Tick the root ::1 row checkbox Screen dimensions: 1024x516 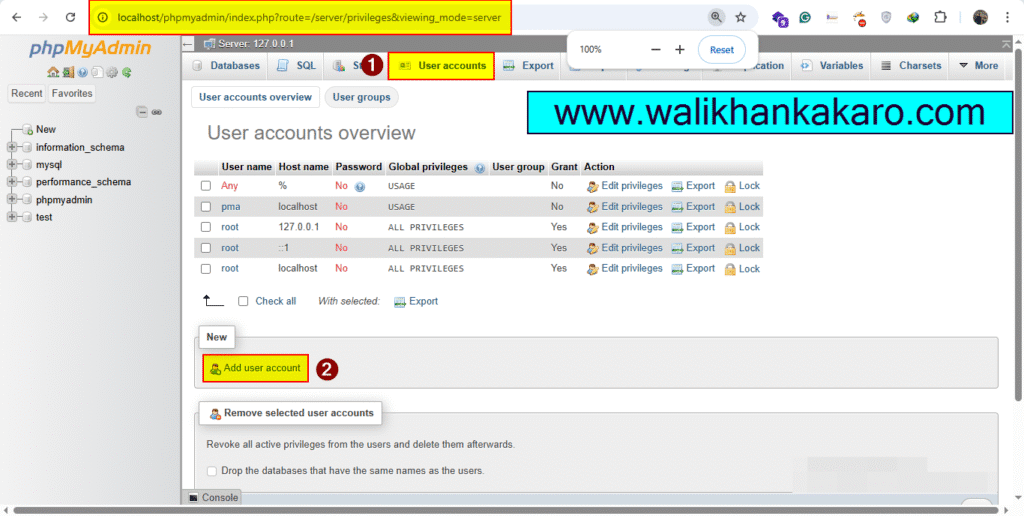pyautogui.click(x=206, y=248)
